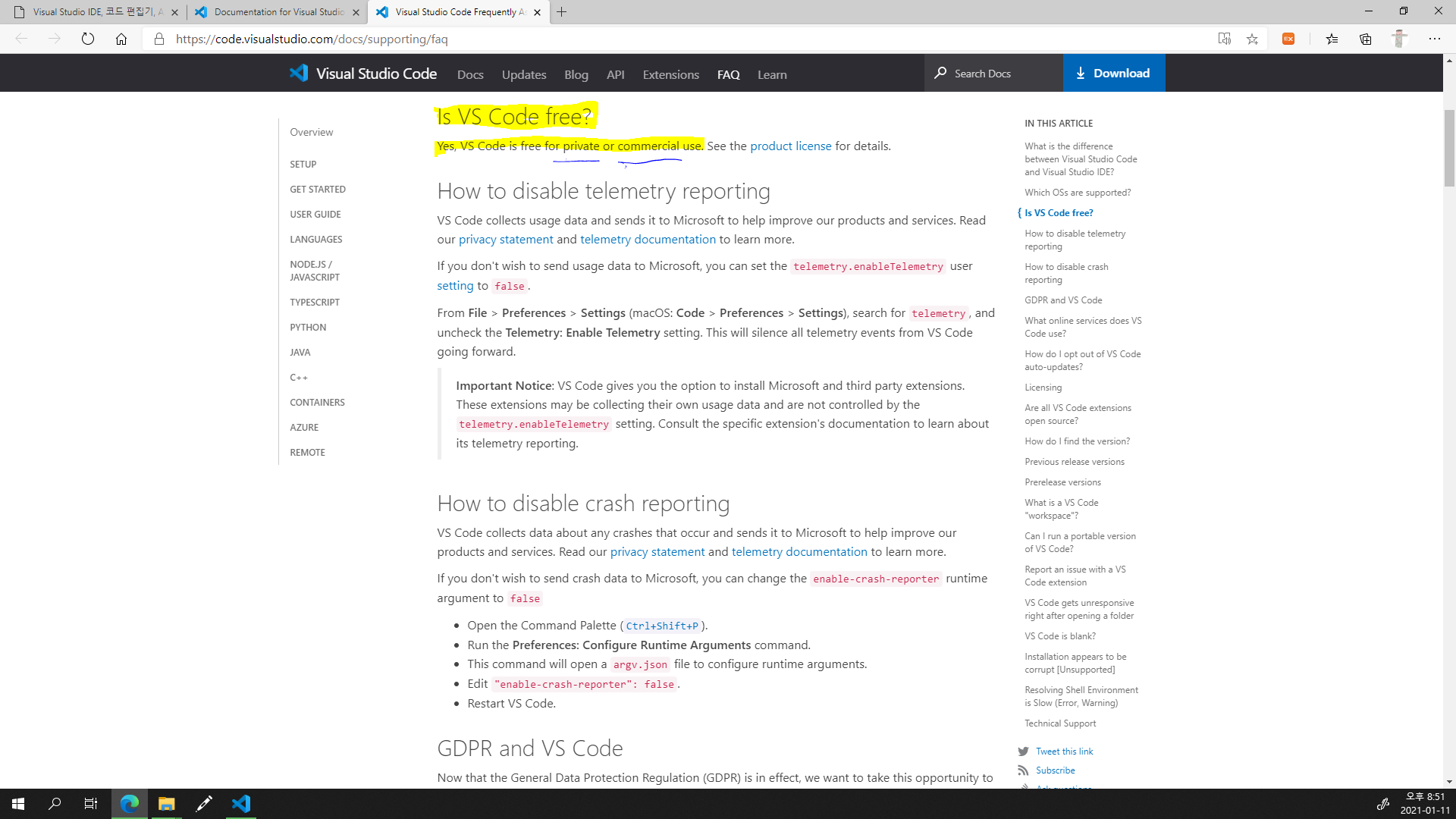
Task: Click the Download button
Action: tap(1113, 73)
